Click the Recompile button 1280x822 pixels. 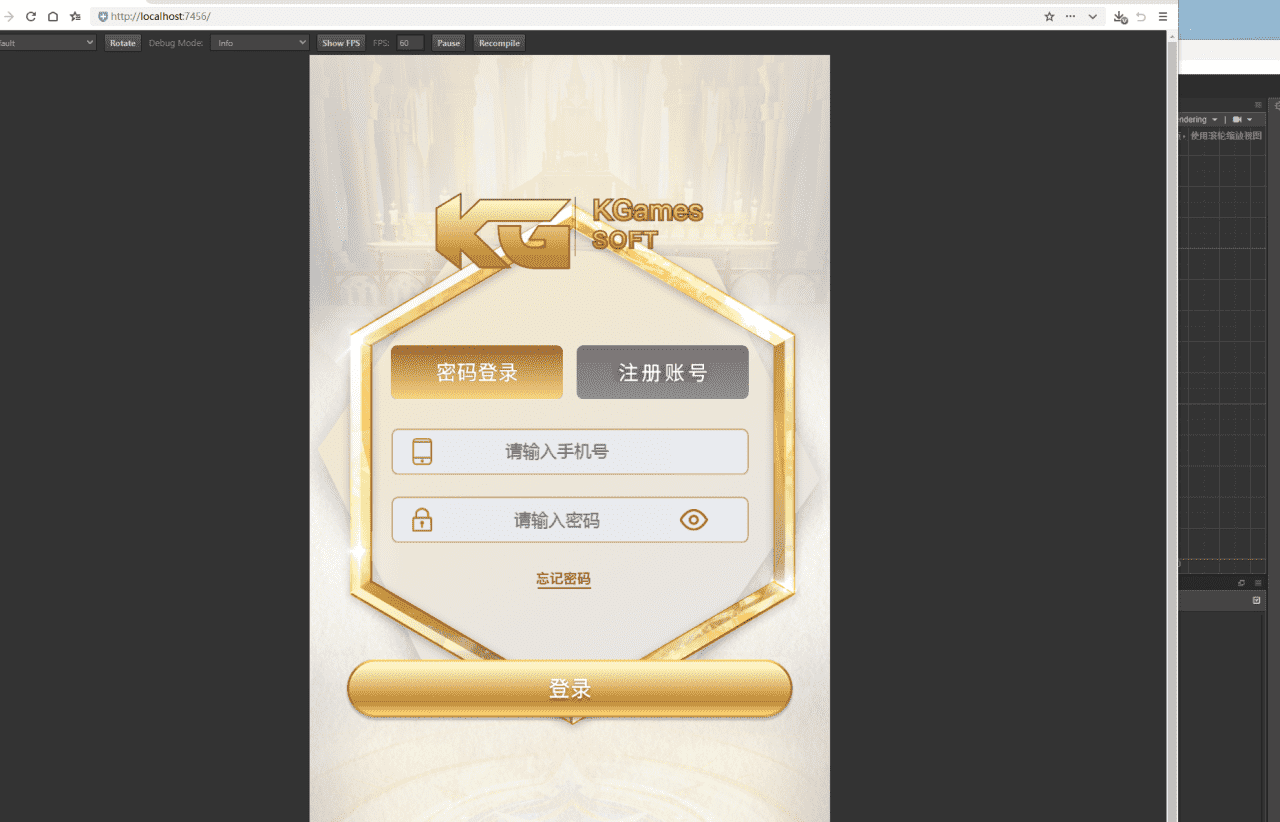[499, 43]
